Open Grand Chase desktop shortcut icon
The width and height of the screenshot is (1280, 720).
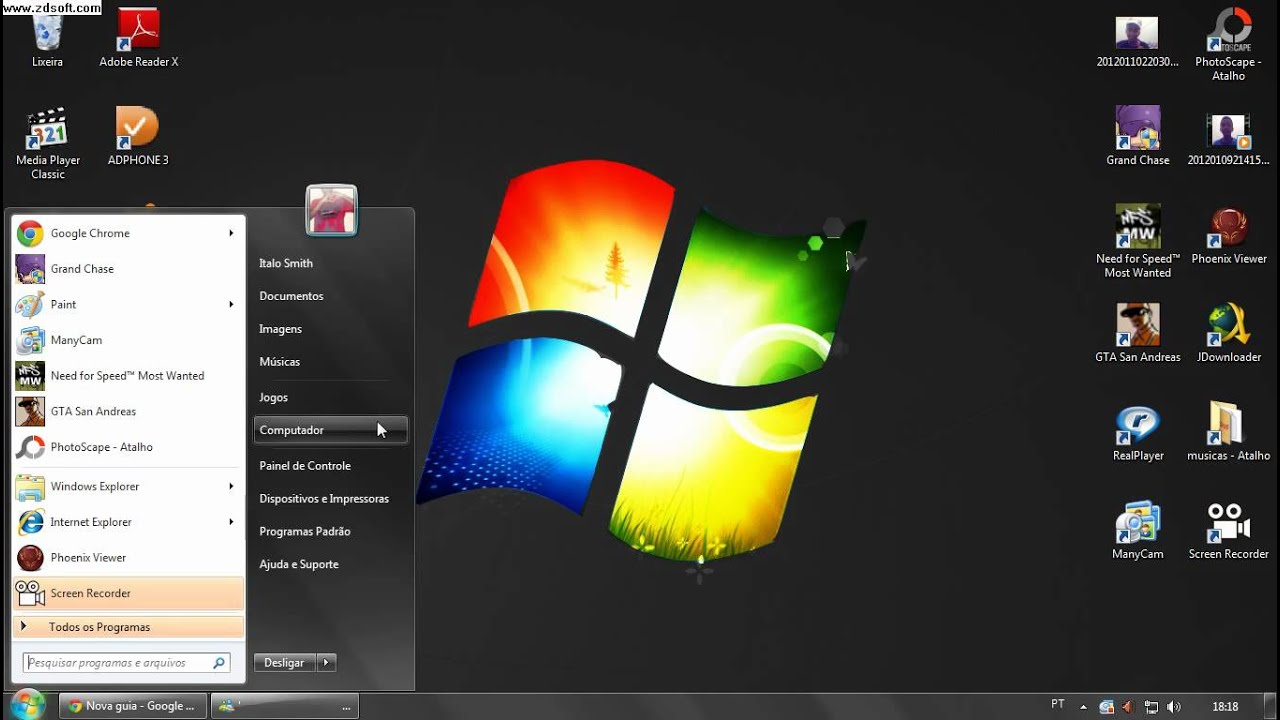pos(1137,137)
